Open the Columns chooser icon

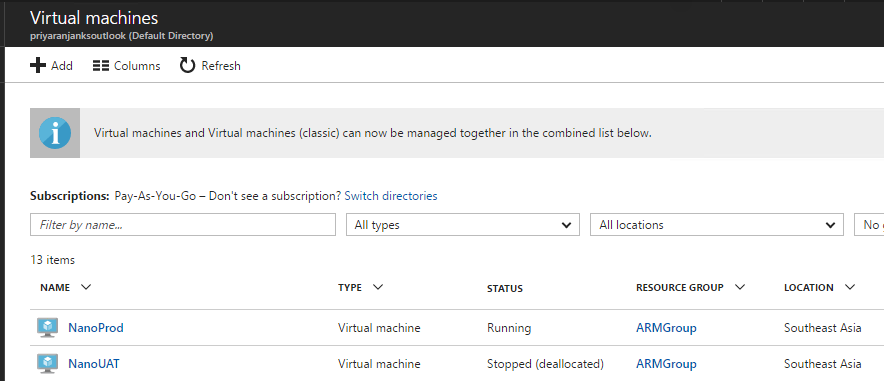pos(101,66)
